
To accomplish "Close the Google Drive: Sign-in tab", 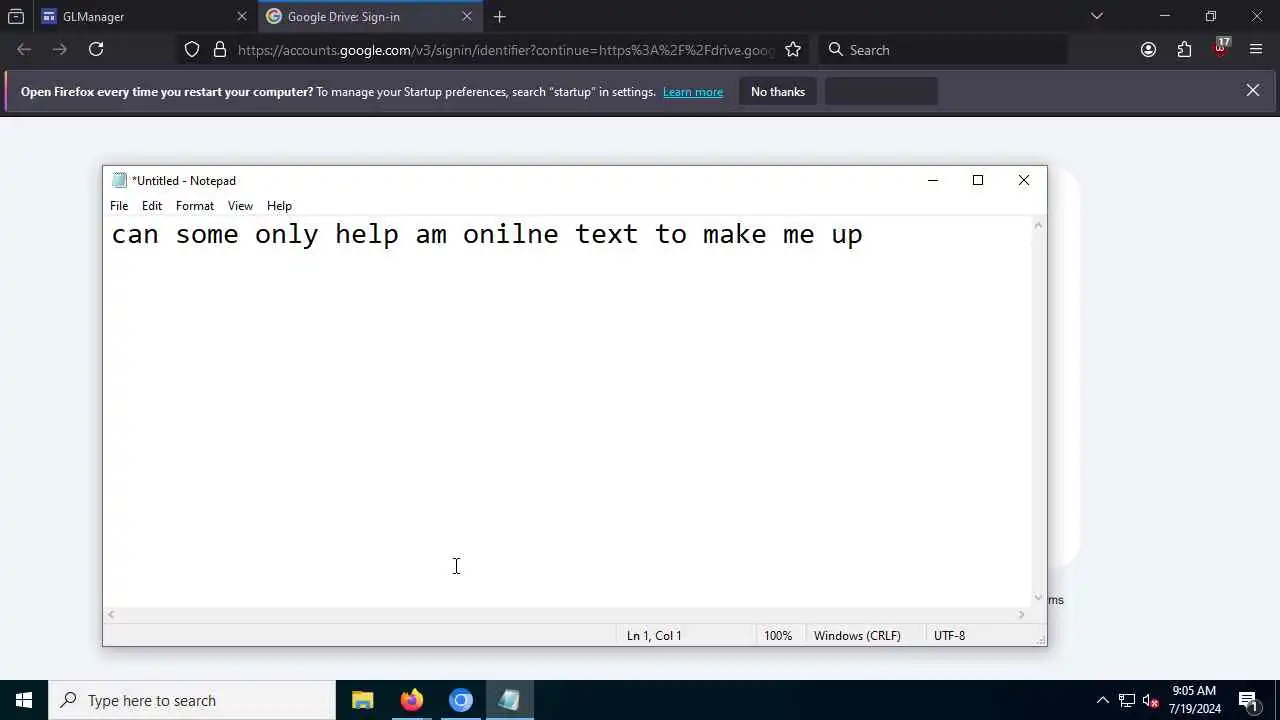I will tap(466, 16).
